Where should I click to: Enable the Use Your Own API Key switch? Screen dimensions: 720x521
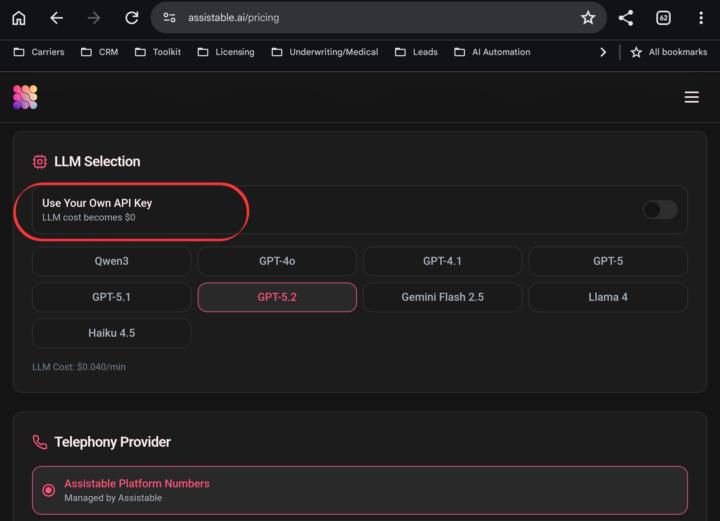pyautogui.click(x=660, y=210)
